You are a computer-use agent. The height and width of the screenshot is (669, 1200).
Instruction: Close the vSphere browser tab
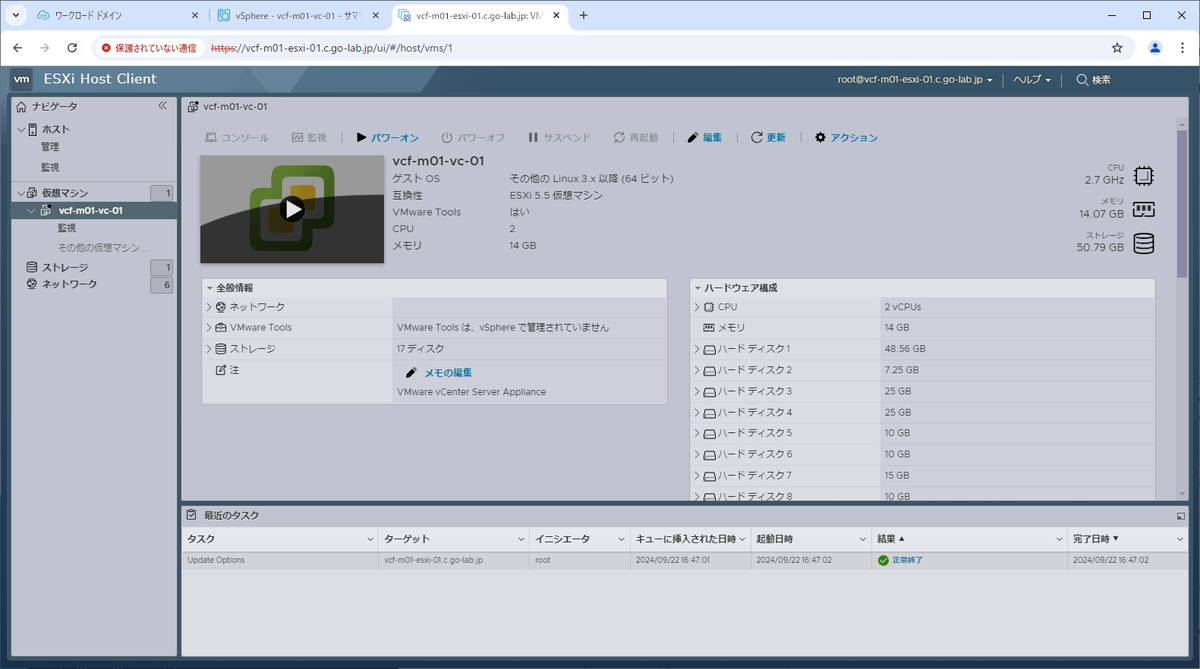point(375,16)
